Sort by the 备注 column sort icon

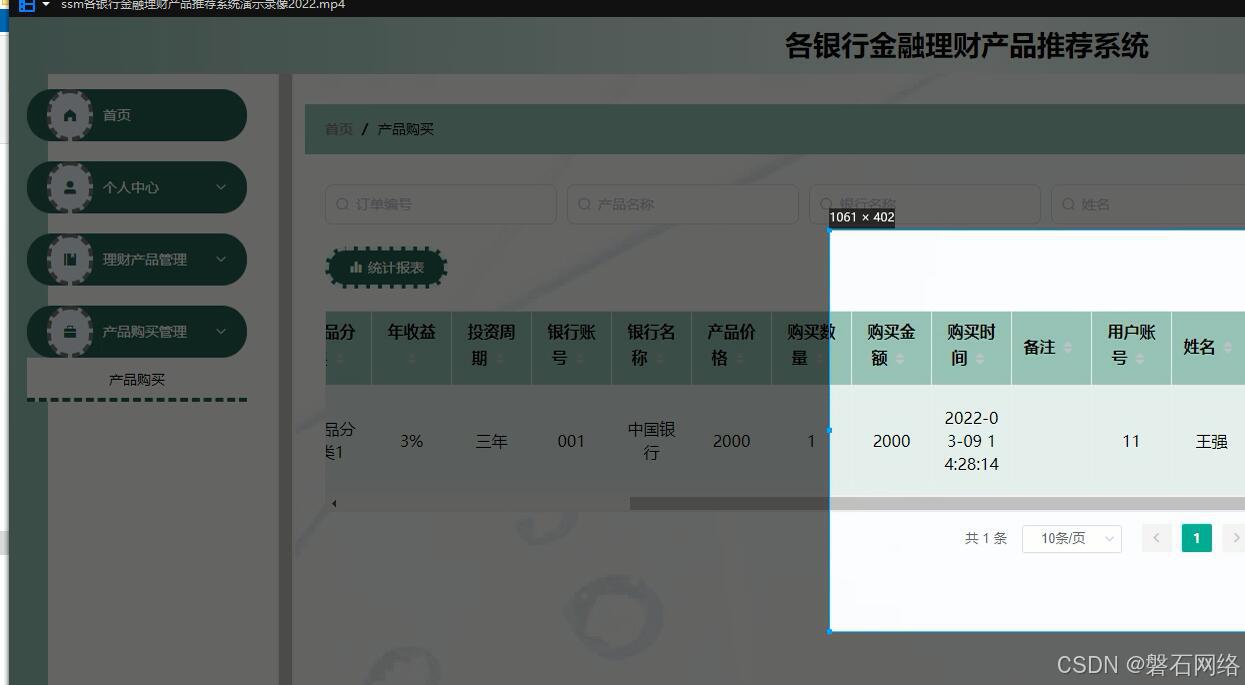[1067, 347]
